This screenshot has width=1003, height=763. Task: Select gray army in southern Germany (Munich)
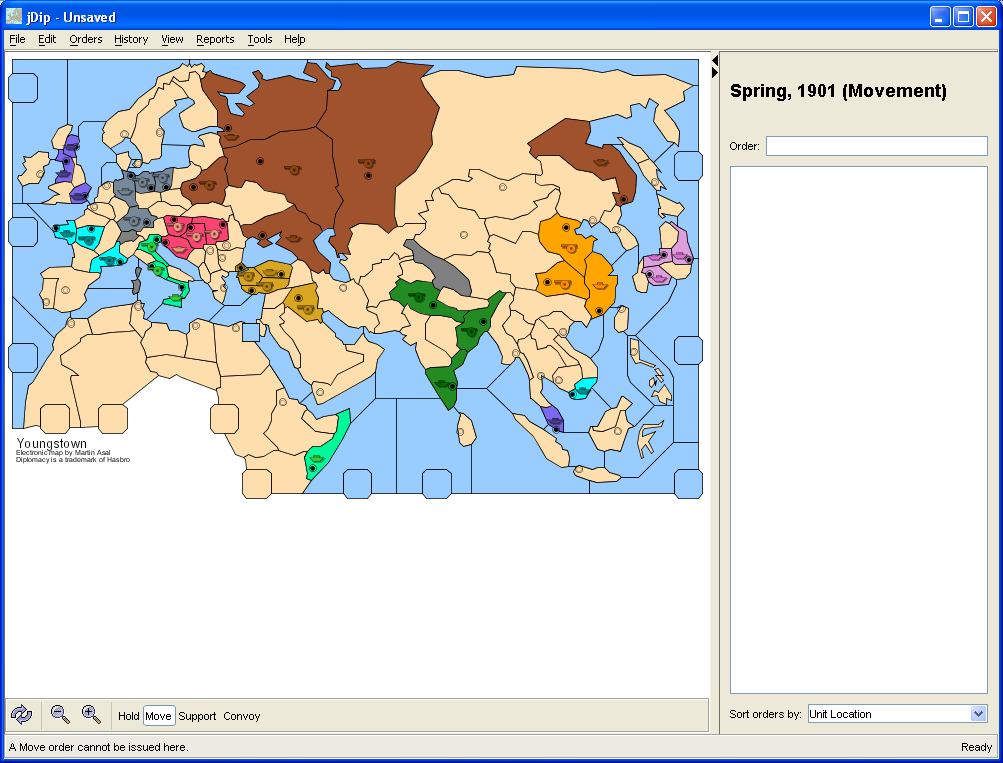(x=132, y=221)
